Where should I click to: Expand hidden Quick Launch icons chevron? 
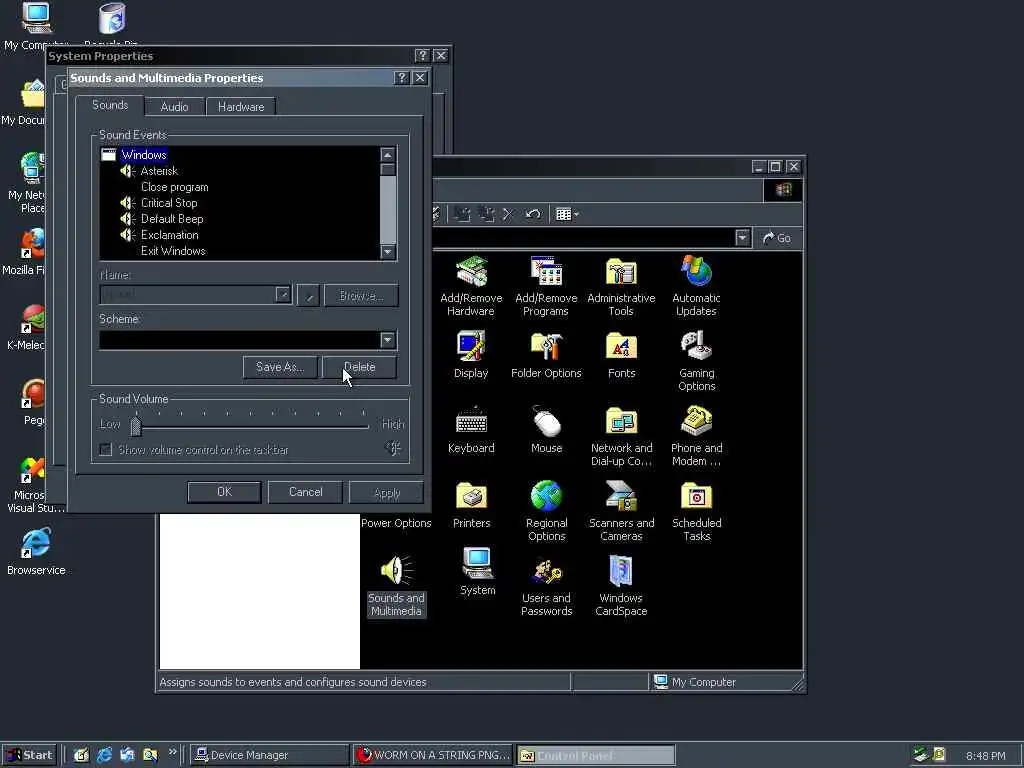coord(172,752)
